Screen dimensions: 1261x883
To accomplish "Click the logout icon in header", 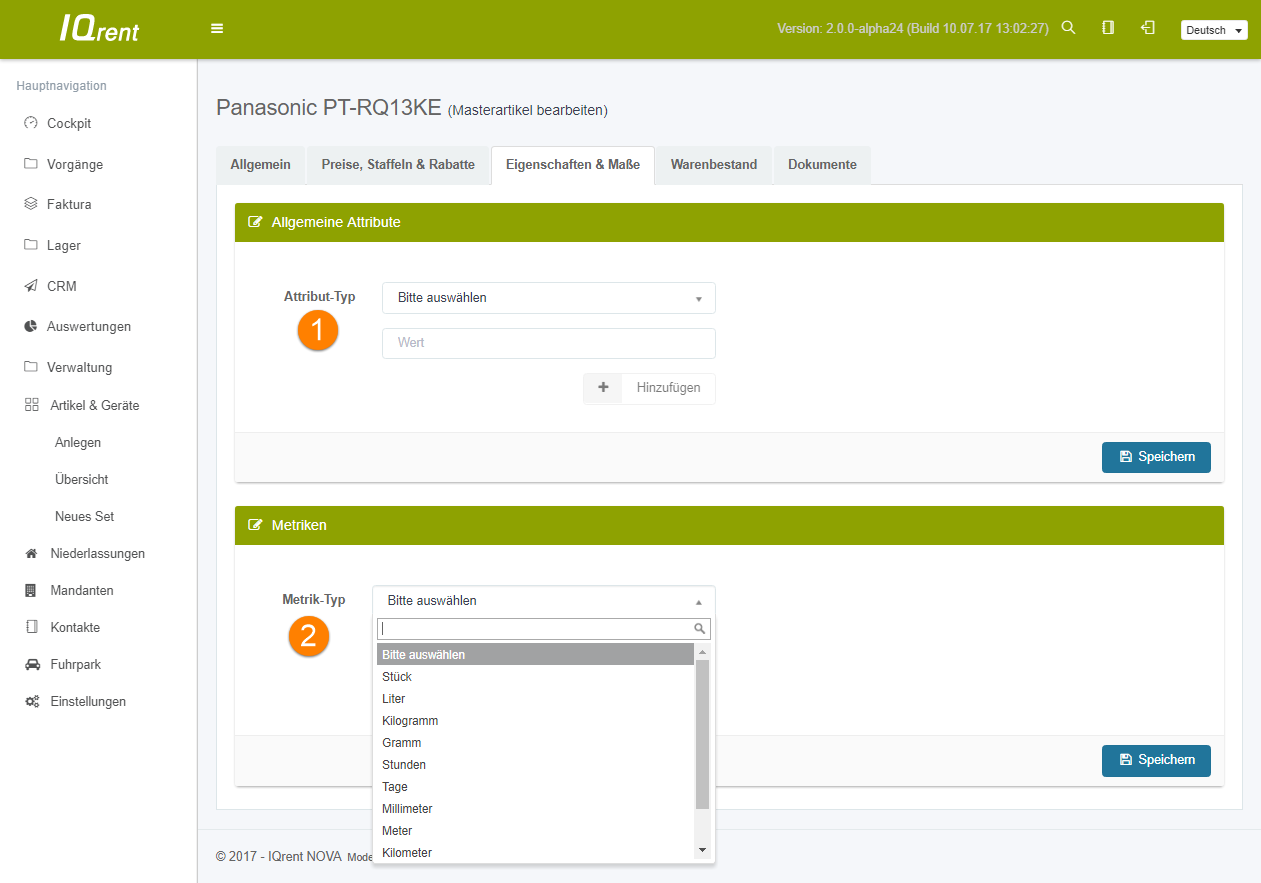I will coord(1148,28).
